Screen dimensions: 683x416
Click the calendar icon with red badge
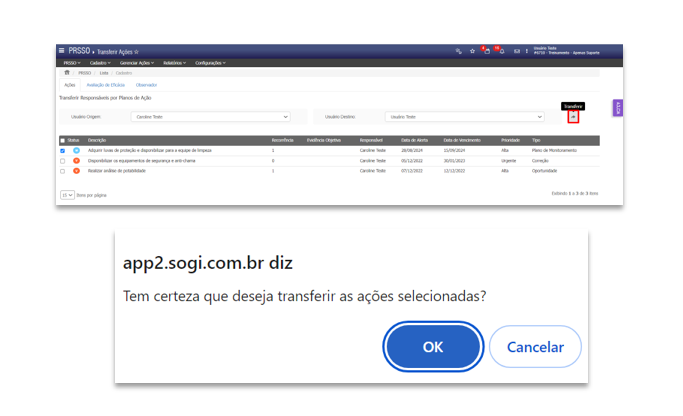[486, 51]
